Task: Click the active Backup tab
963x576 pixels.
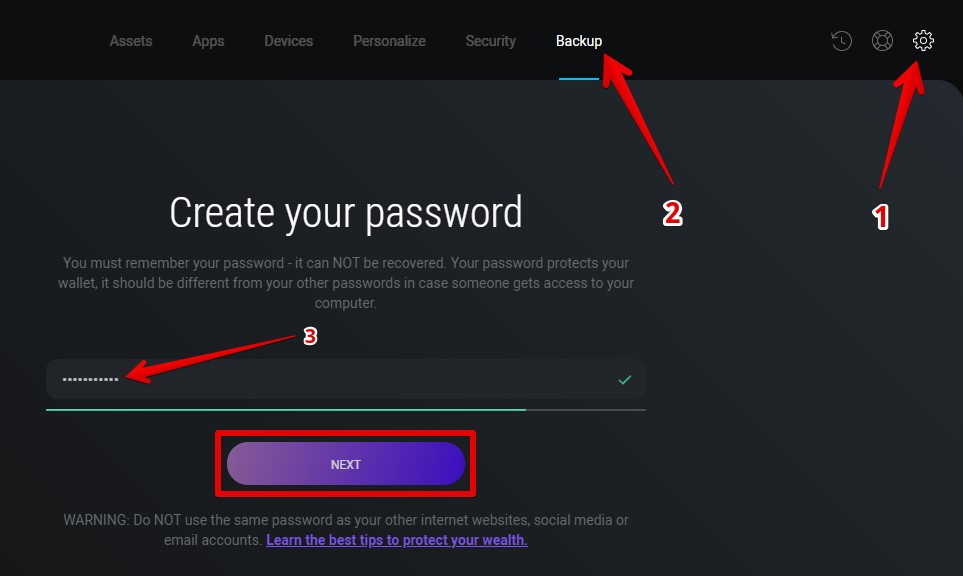Action: 579,41
